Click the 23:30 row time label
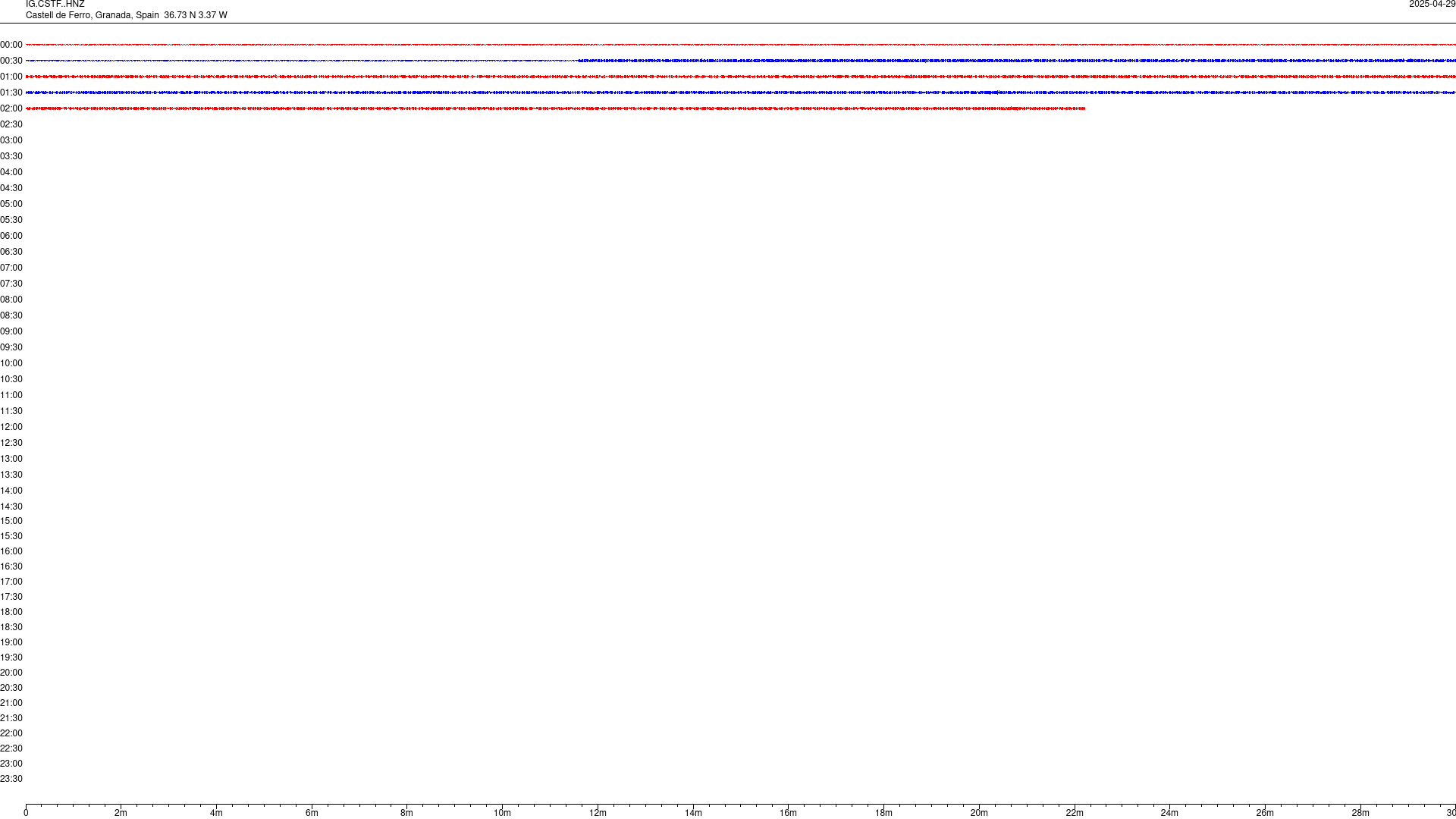 11,779
